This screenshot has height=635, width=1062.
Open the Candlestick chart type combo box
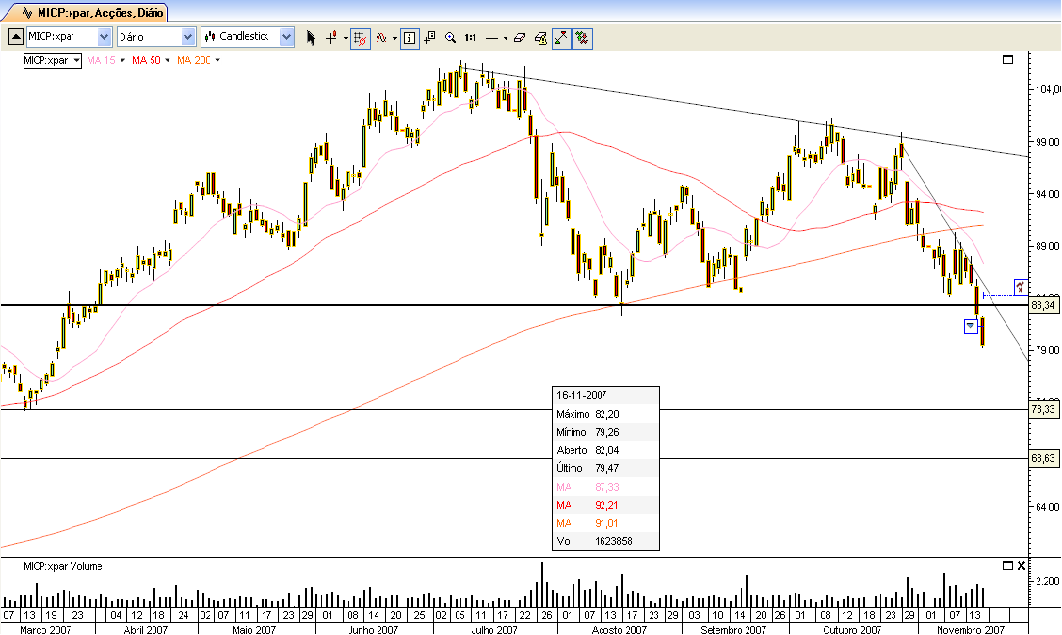(x=248, y=37)
